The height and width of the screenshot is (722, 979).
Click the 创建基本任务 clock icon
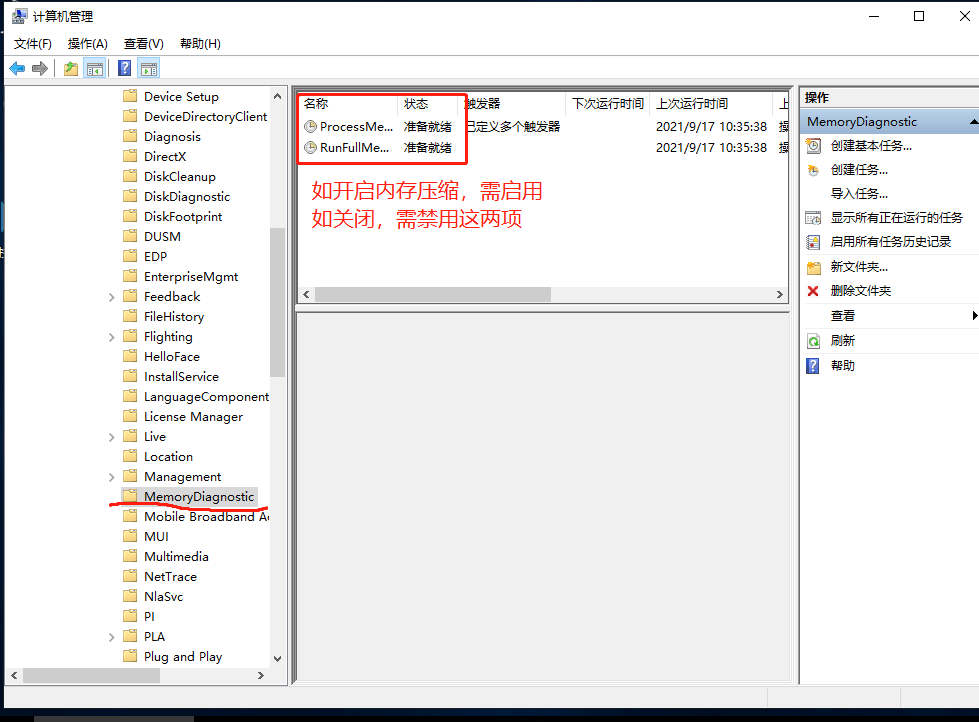pyautogui.click(x=813, y=146)
